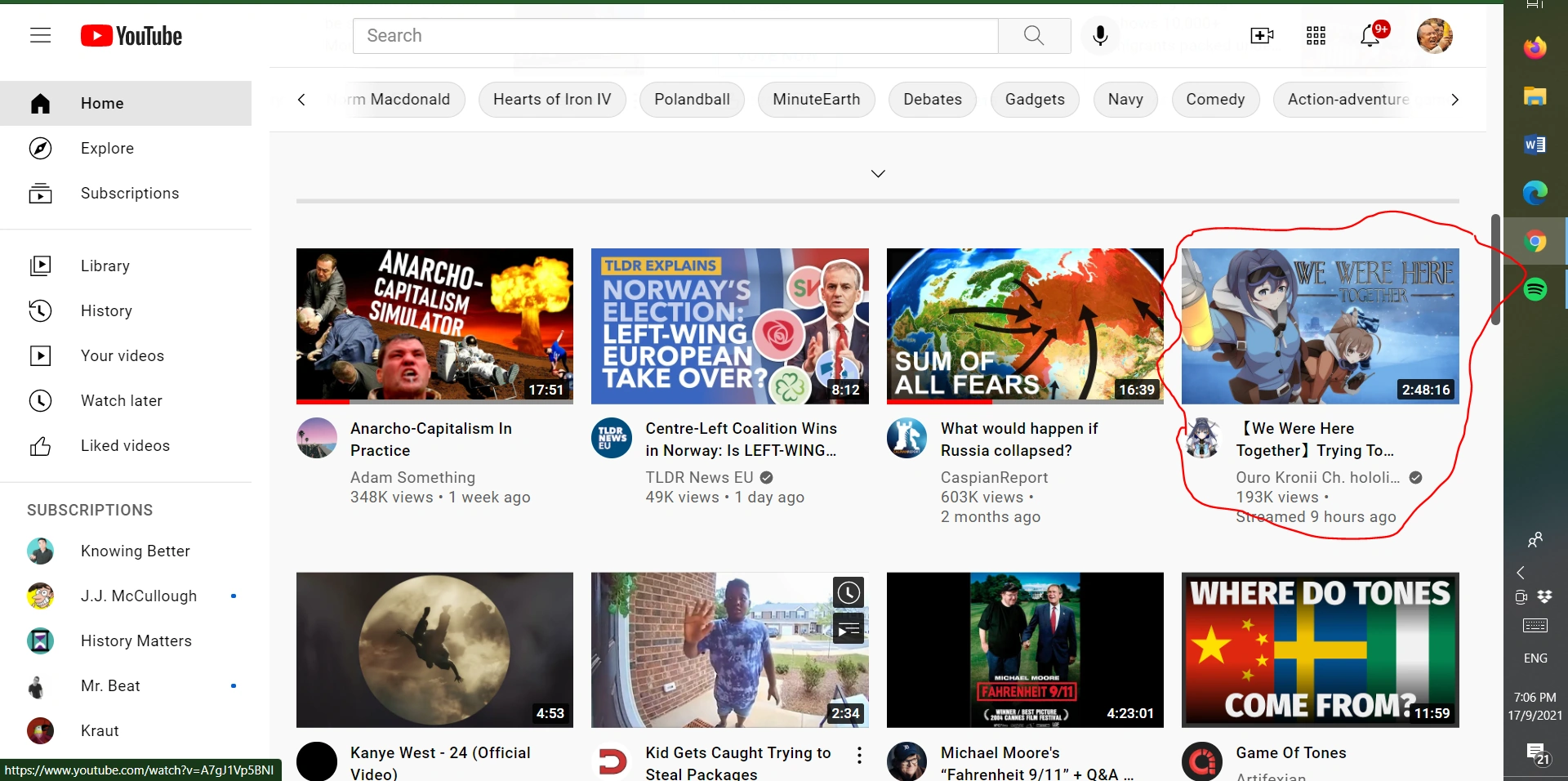Click the YouTube logo
Screen dimensions: 1568x781
point(131,35)
